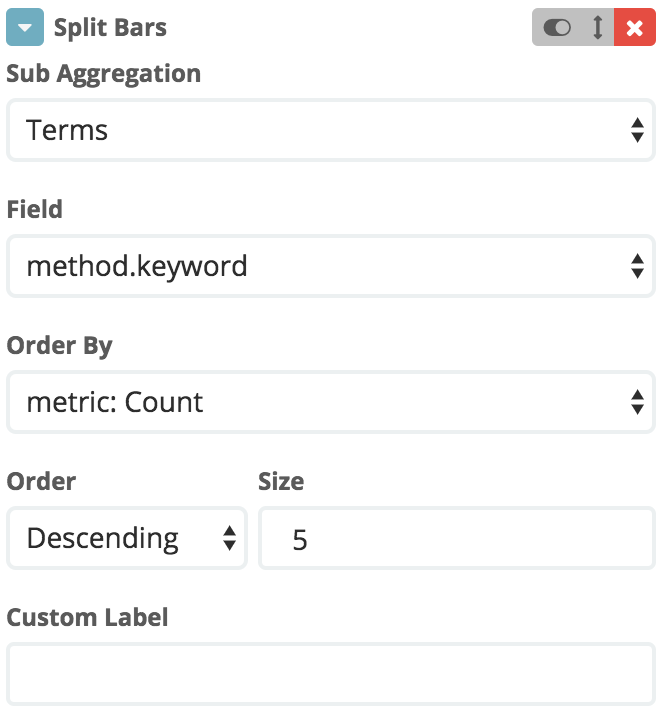Viewport: 666px width, 716px height.
Task: Click the Custom Label heading
Action: click(87, 617)
